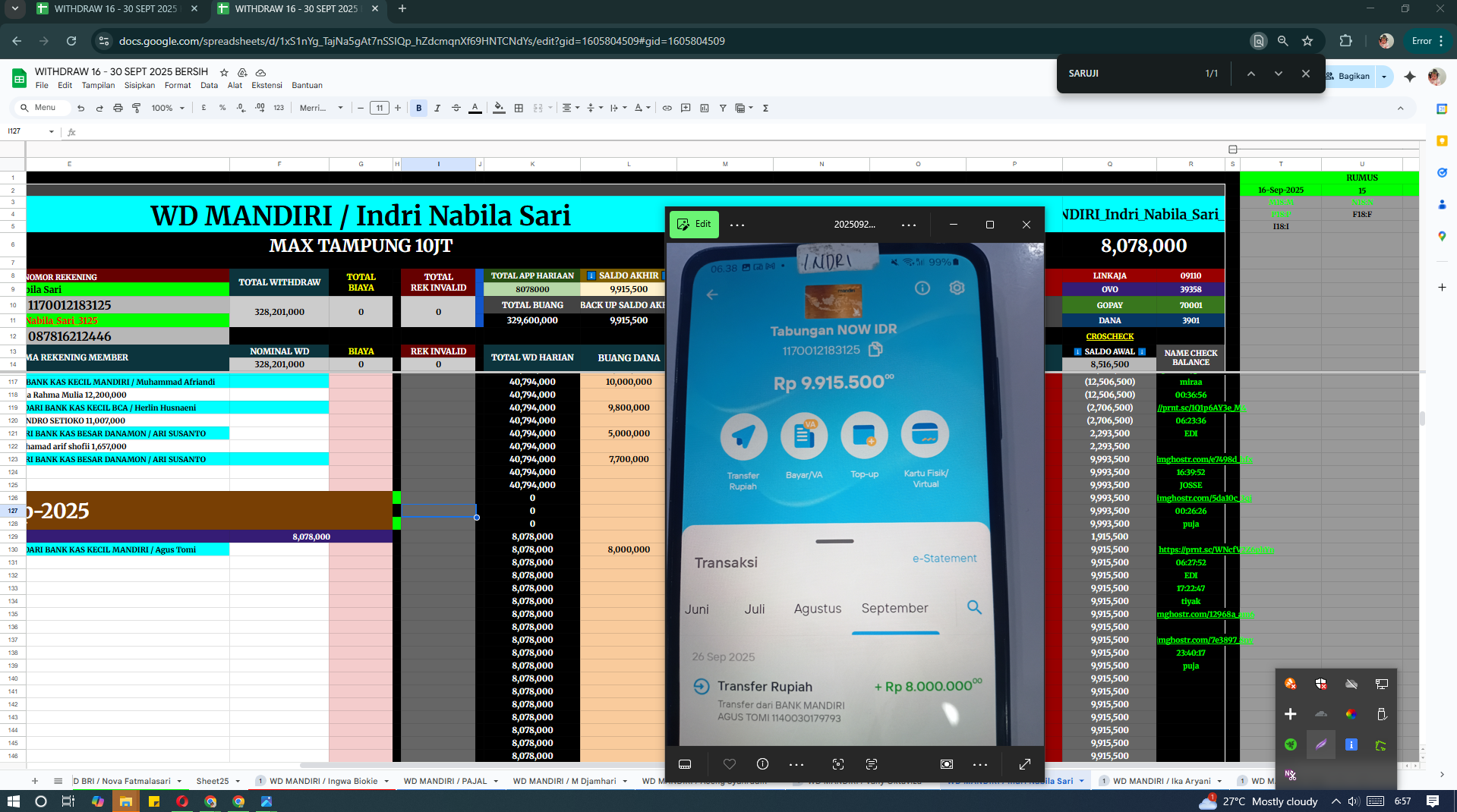1457x812 pixels.
Task: Click the Insert chart icon
Action: 705,108
